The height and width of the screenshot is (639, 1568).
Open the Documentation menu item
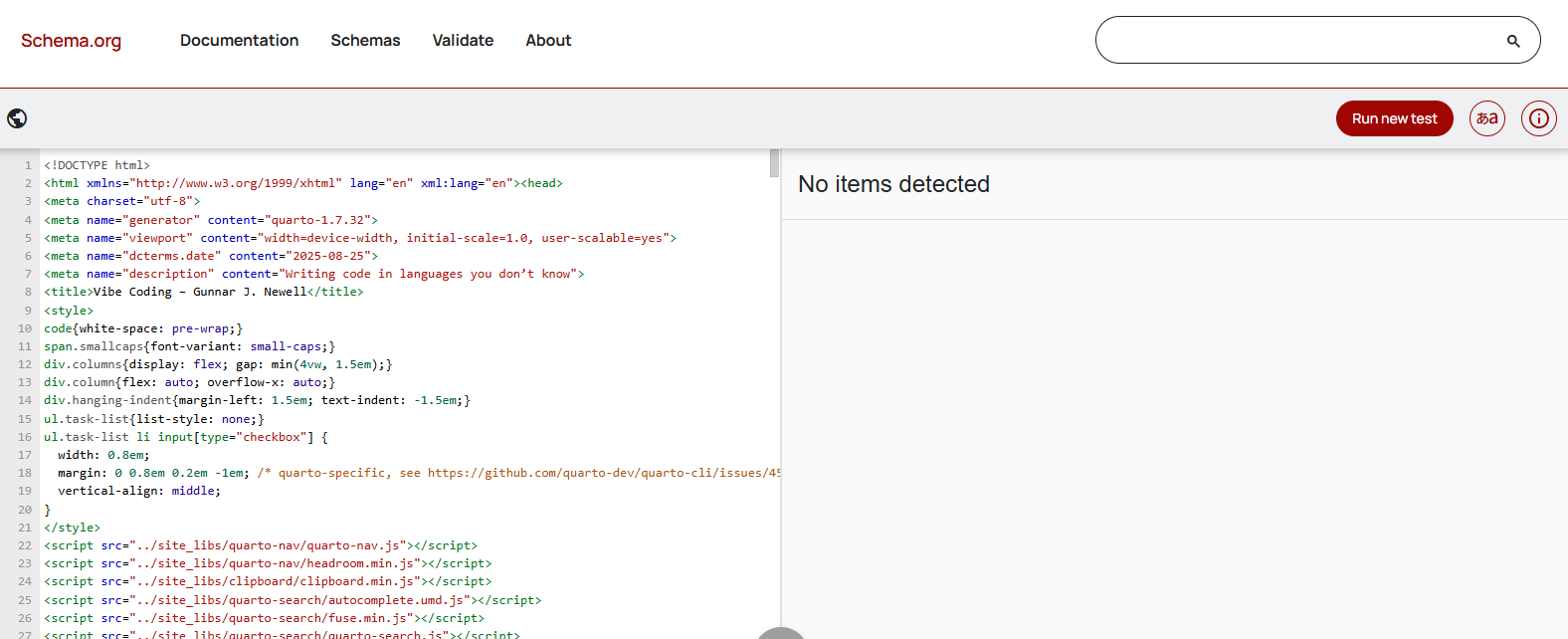pyautogui.click(x=239, y=41)
